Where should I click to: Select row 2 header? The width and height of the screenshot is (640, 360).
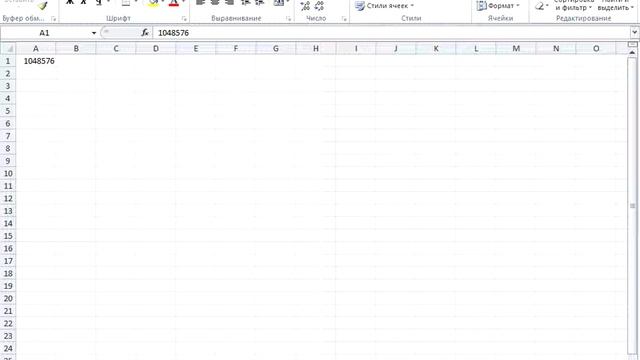8,73
